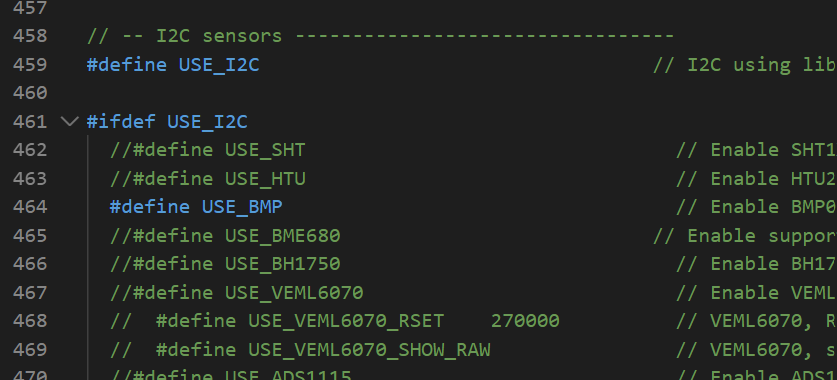Place cursor on USE_BMP define
Image resolution: width=837 pixels, height=380 pixels.
point(242,207)
